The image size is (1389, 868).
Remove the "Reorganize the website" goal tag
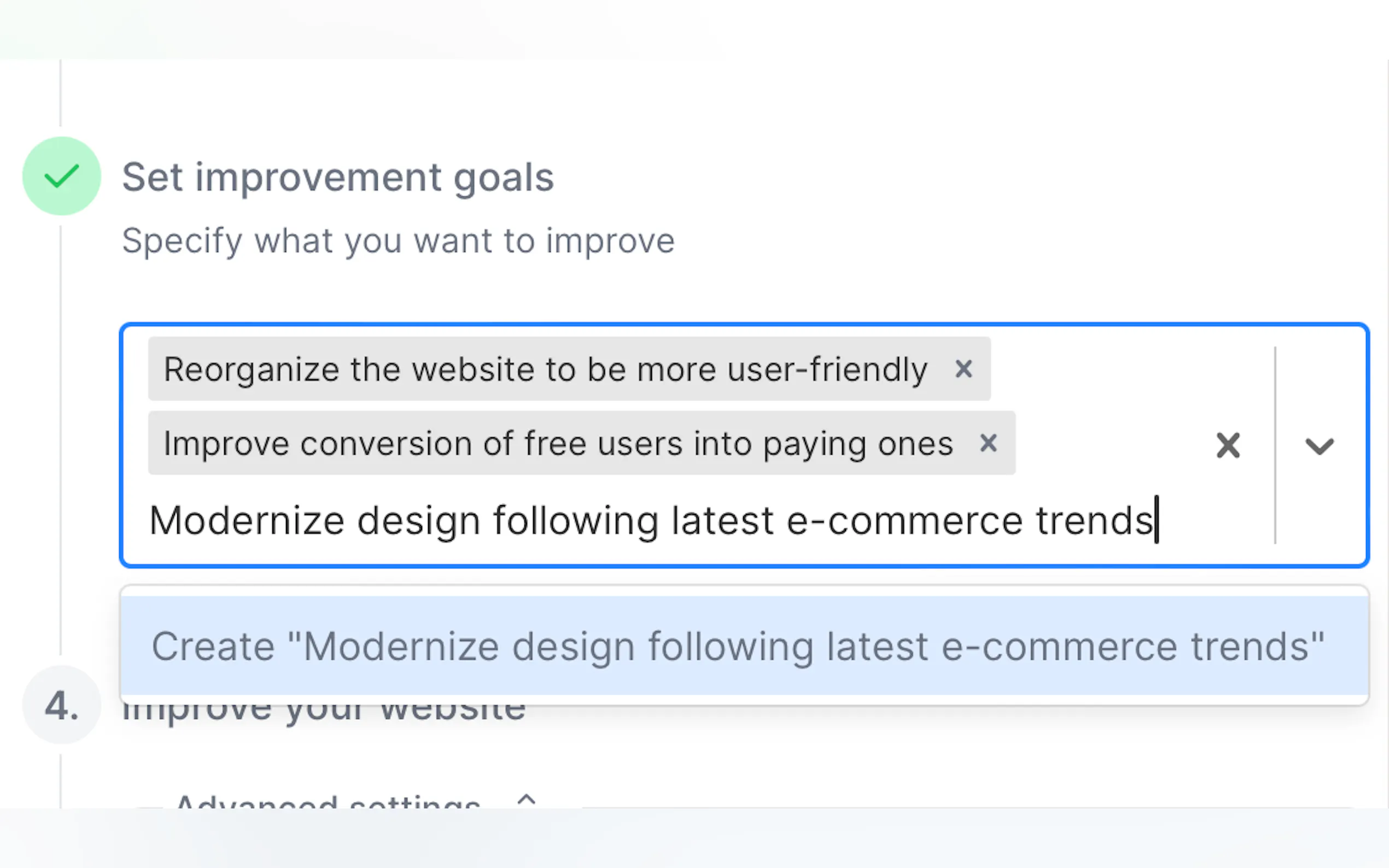coord(964,368)
